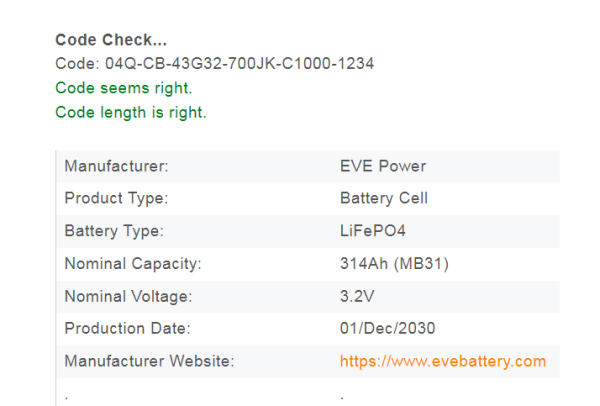Click the dot below 'Manufacturer Website:' label
Screen dimensions: 600x406
pyautogui.click(x=67, y=396)
